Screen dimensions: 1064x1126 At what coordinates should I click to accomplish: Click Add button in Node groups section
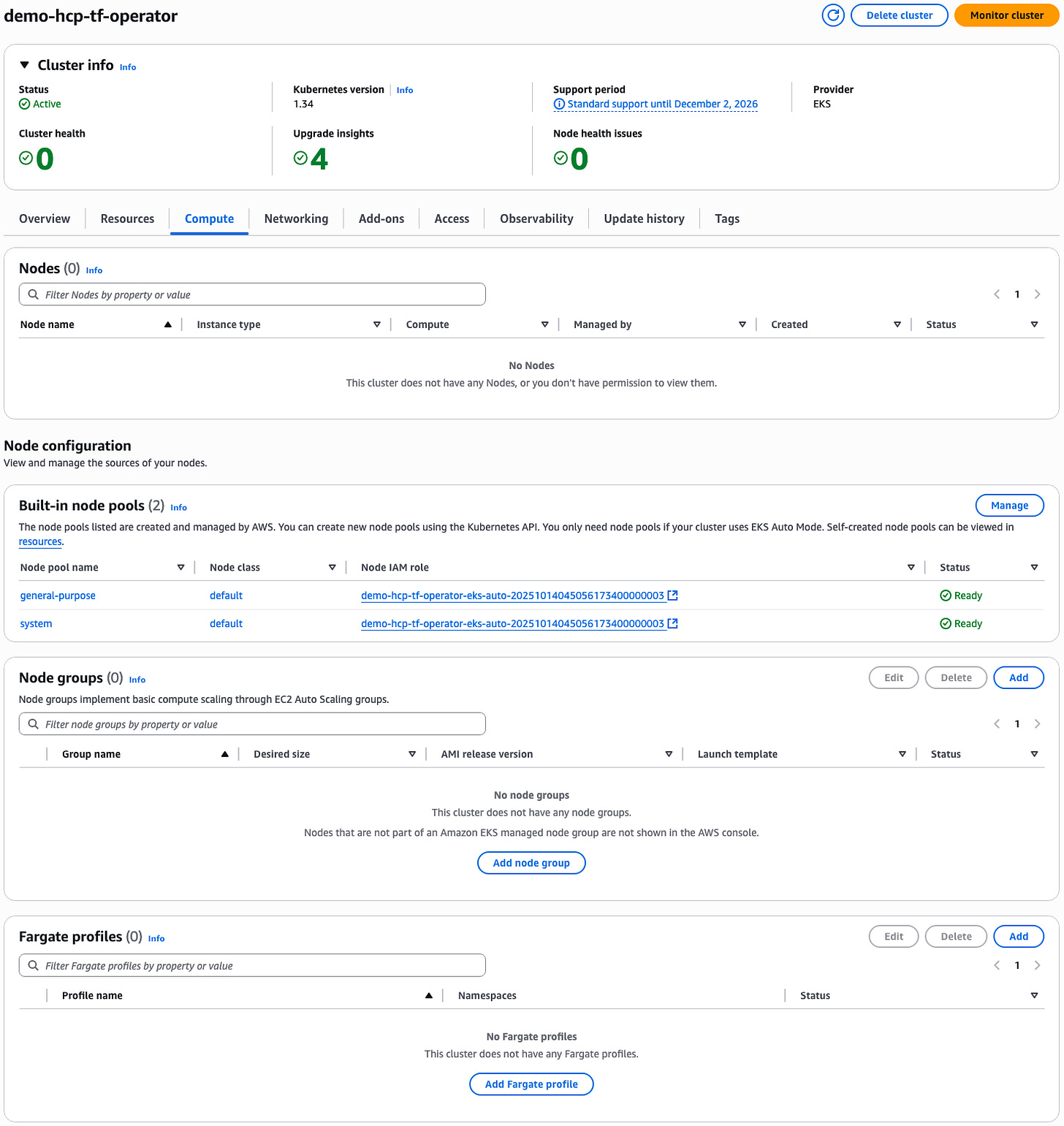pyautogui.click(x=1019, y=678)
